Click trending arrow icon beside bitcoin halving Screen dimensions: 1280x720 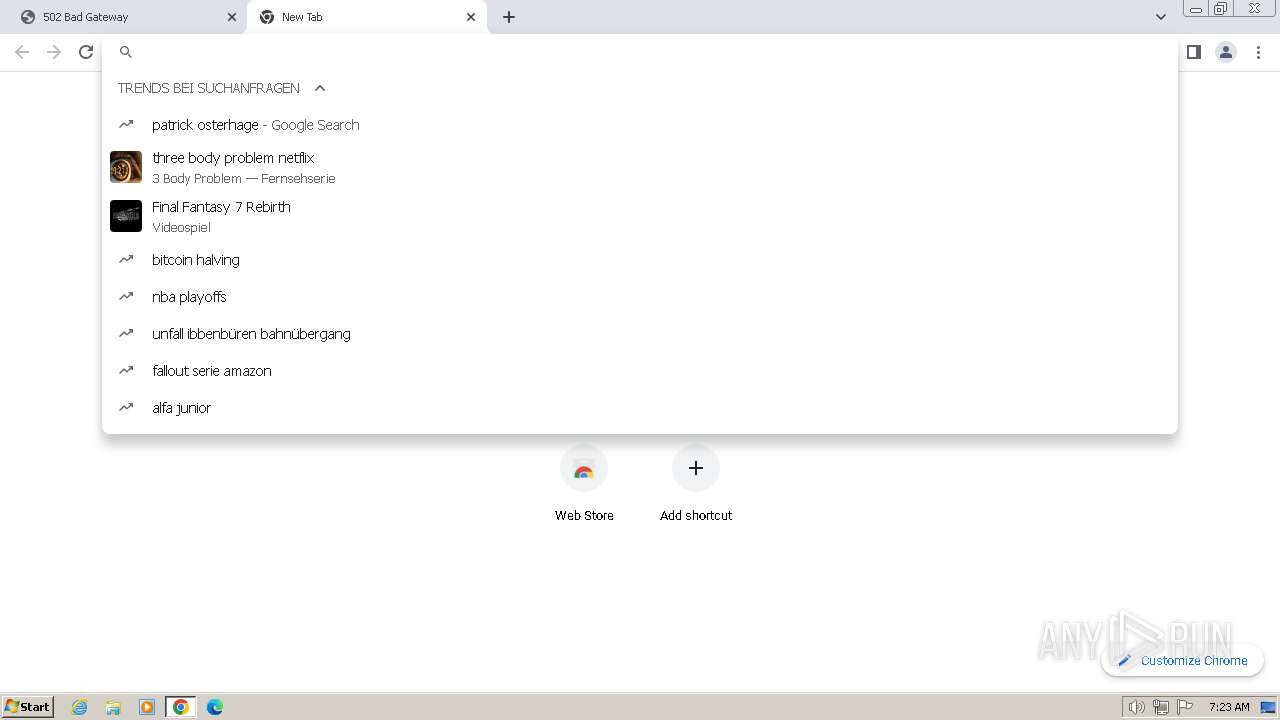coord(126,260)
